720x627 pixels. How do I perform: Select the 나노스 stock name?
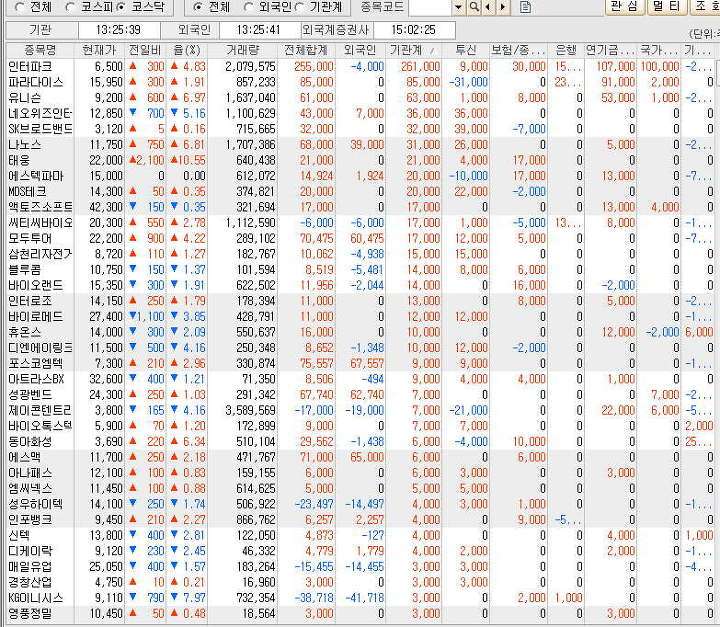(25, 145)
